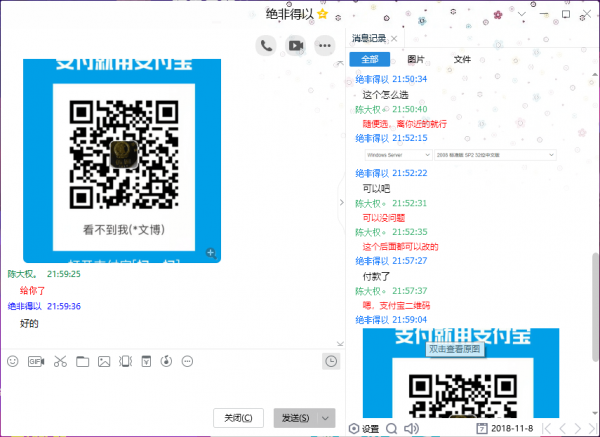Open the Windows Server dropdown in the history image
The width and height of the screenshot is (600, 437).
pos(398,155)
